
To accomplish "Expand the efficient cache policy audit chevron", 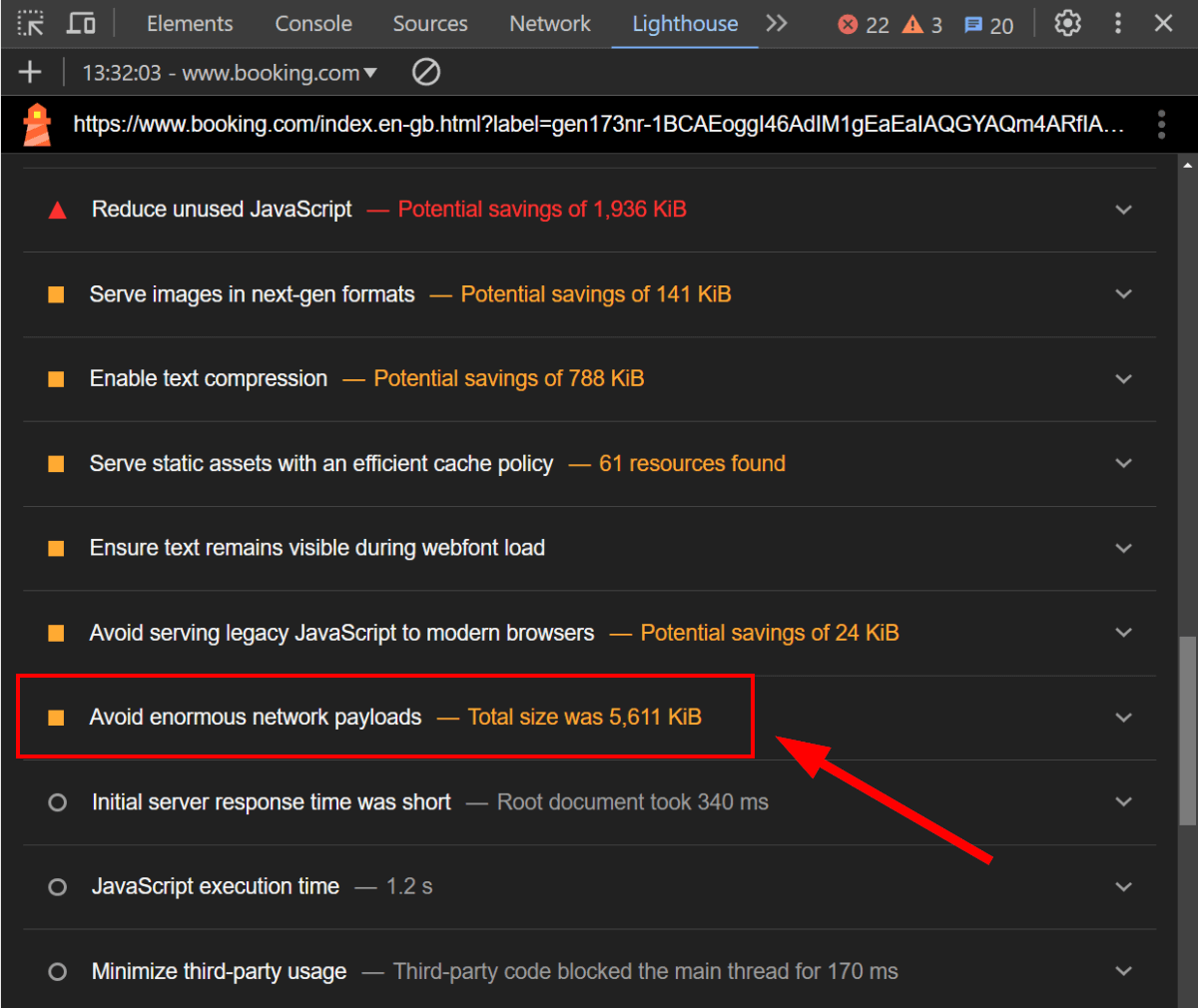I will point(1123,463).
